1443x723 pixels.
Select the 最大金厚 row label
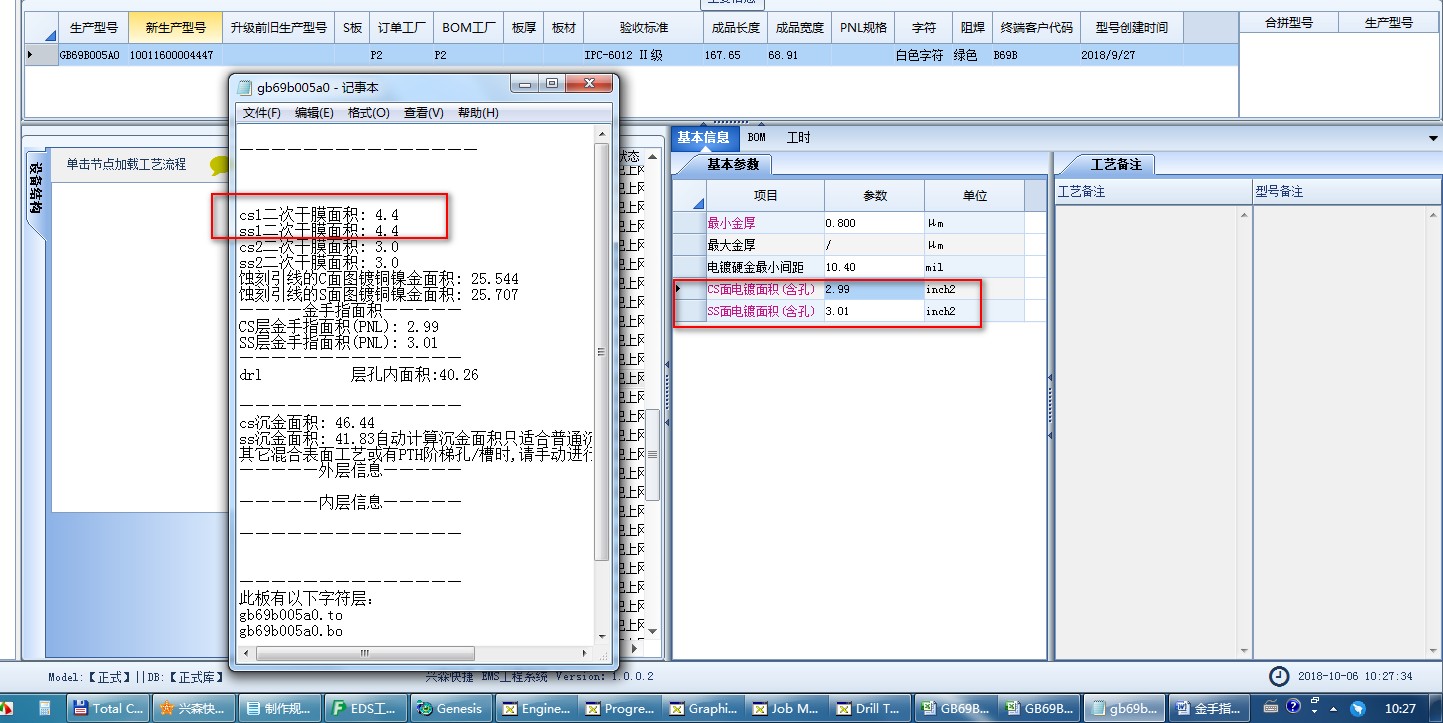(765, 245)
